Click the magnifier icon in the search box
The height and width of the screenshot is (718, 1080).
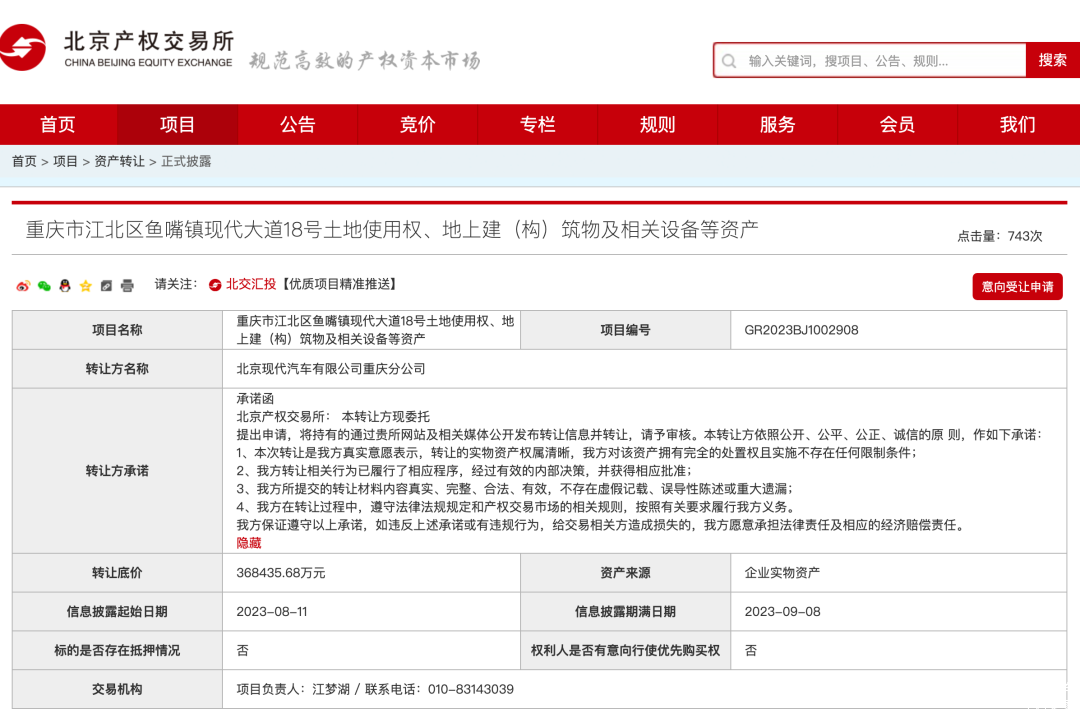pos(729,61)
